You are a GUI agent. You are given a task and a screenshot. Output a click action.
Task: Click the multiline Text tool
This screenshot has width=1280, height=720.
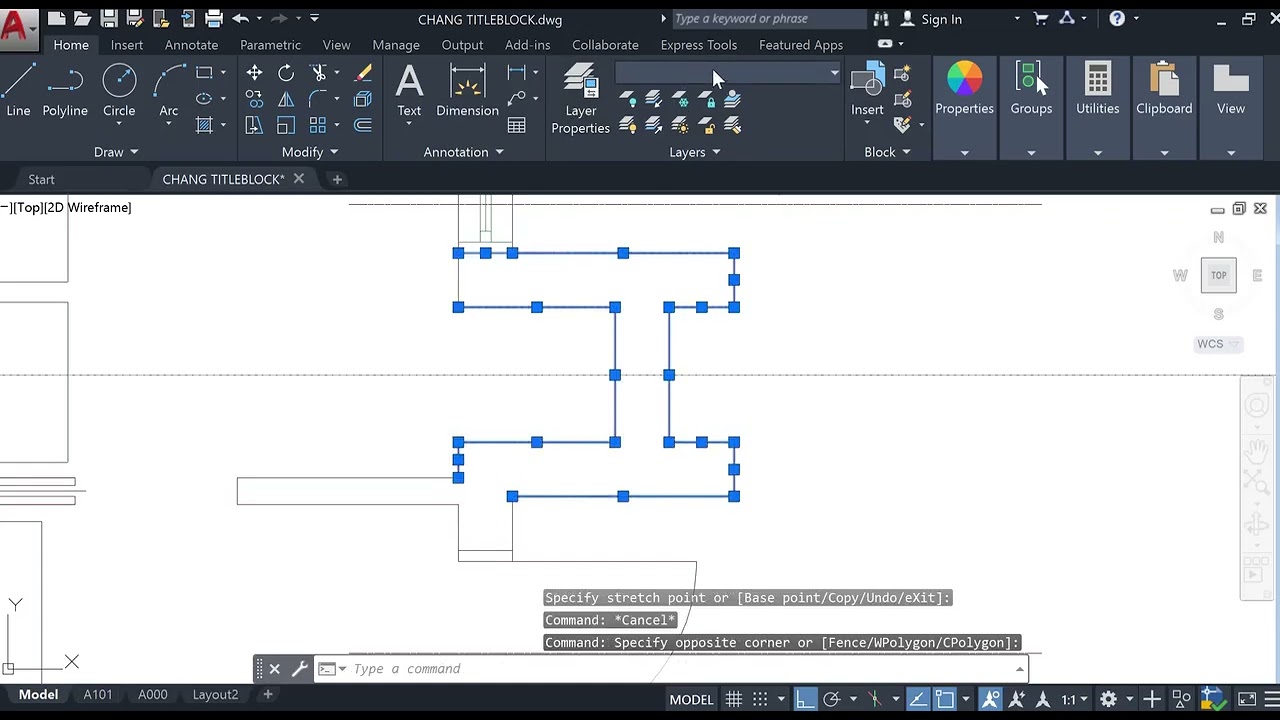click(409, 91)
